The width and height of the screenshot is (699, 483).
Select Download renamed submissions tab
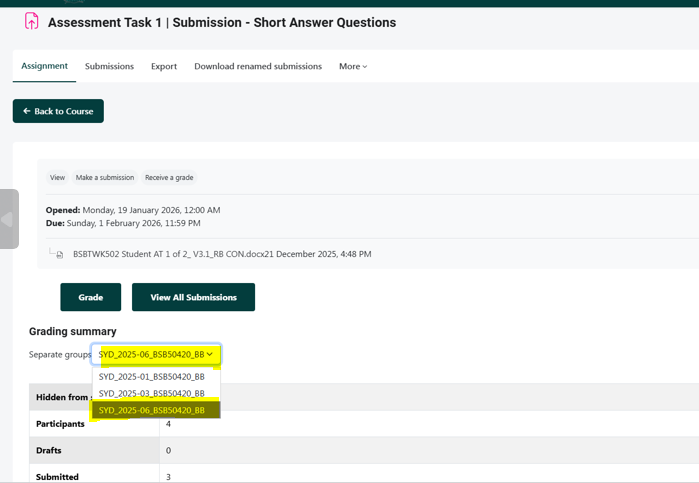[x=258, y=66]
